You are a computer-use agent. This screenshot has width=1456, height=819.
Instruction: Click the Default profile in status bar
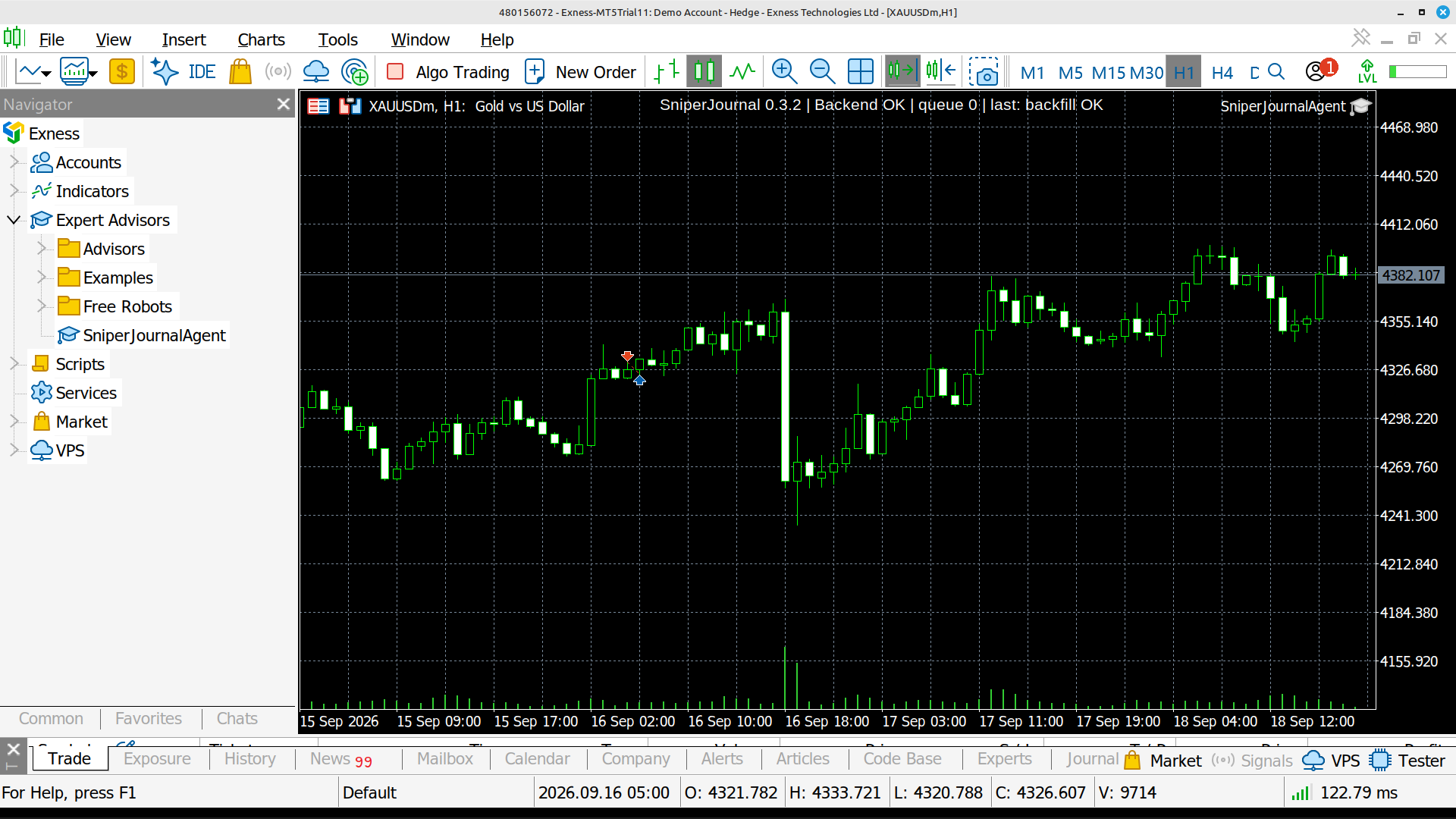click(369, 793)
